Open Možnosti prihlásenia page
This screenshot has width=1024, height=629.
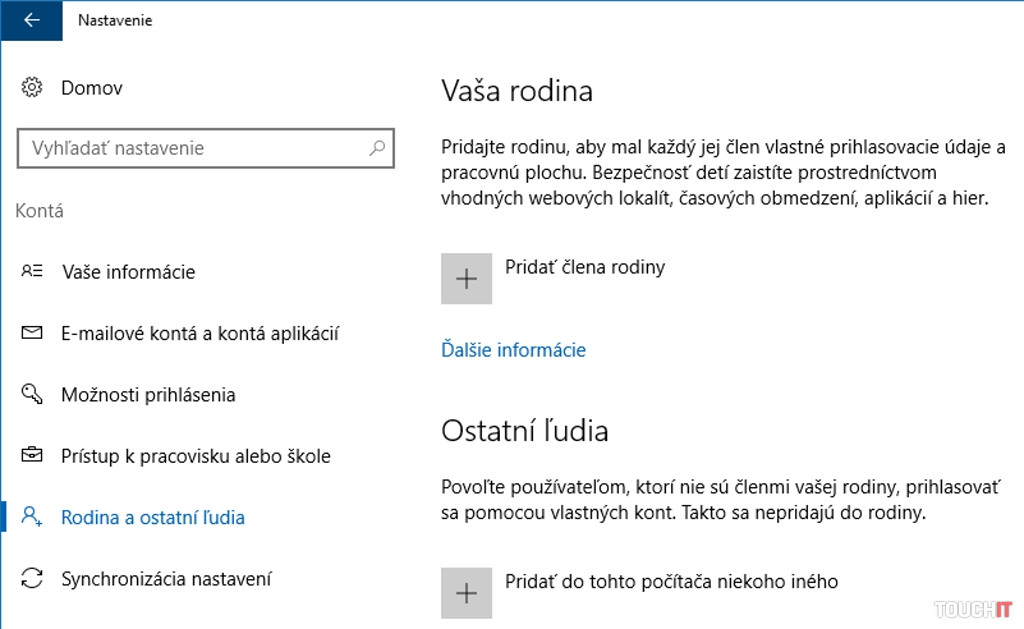[x=148, y=395]
